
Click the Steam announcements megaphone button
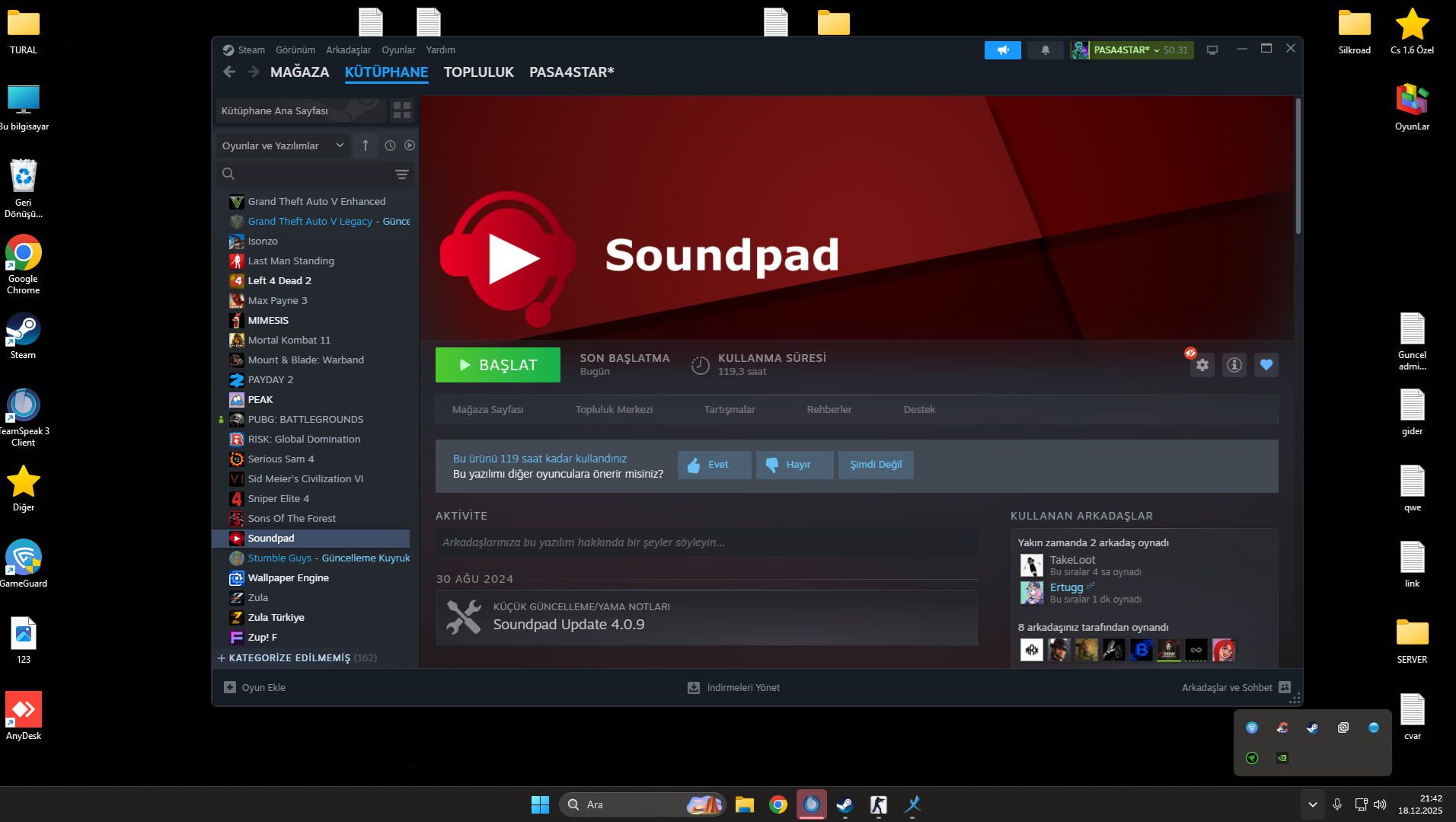tap(1002, 50)
